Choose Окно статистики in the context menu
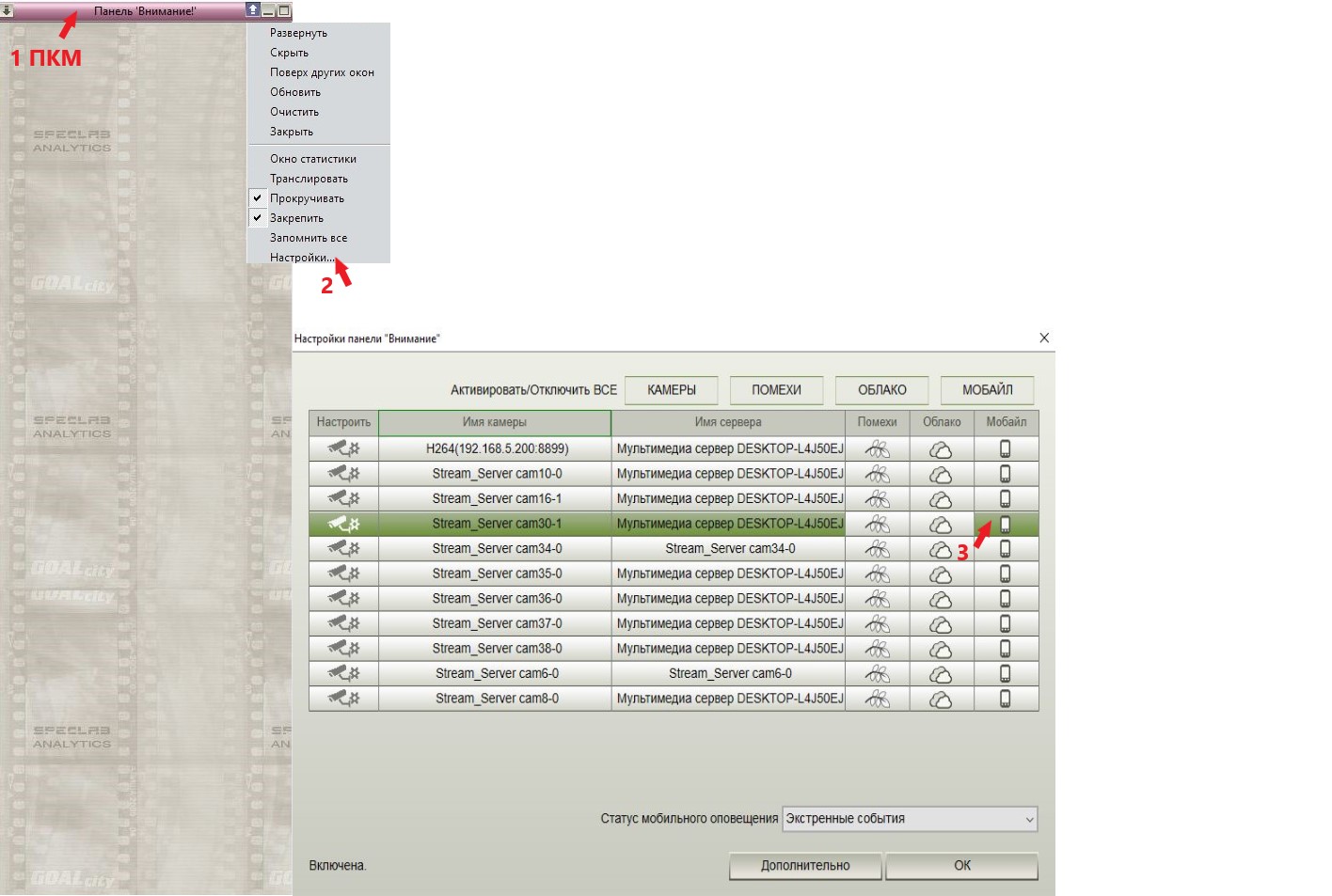This screenshot has width=1332, height=896. coord(313,159)
